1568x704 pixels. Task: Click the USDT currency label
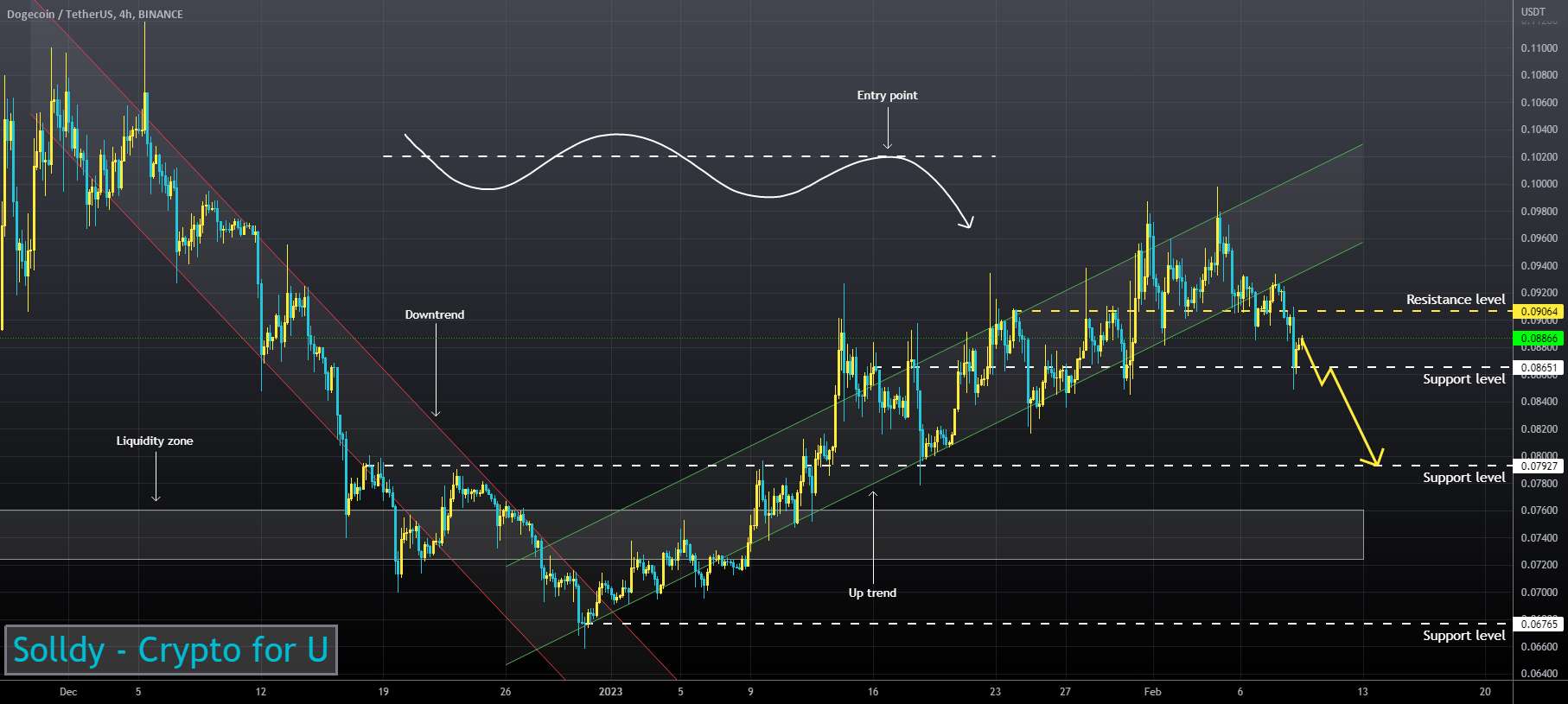[x=1533, y=11]
